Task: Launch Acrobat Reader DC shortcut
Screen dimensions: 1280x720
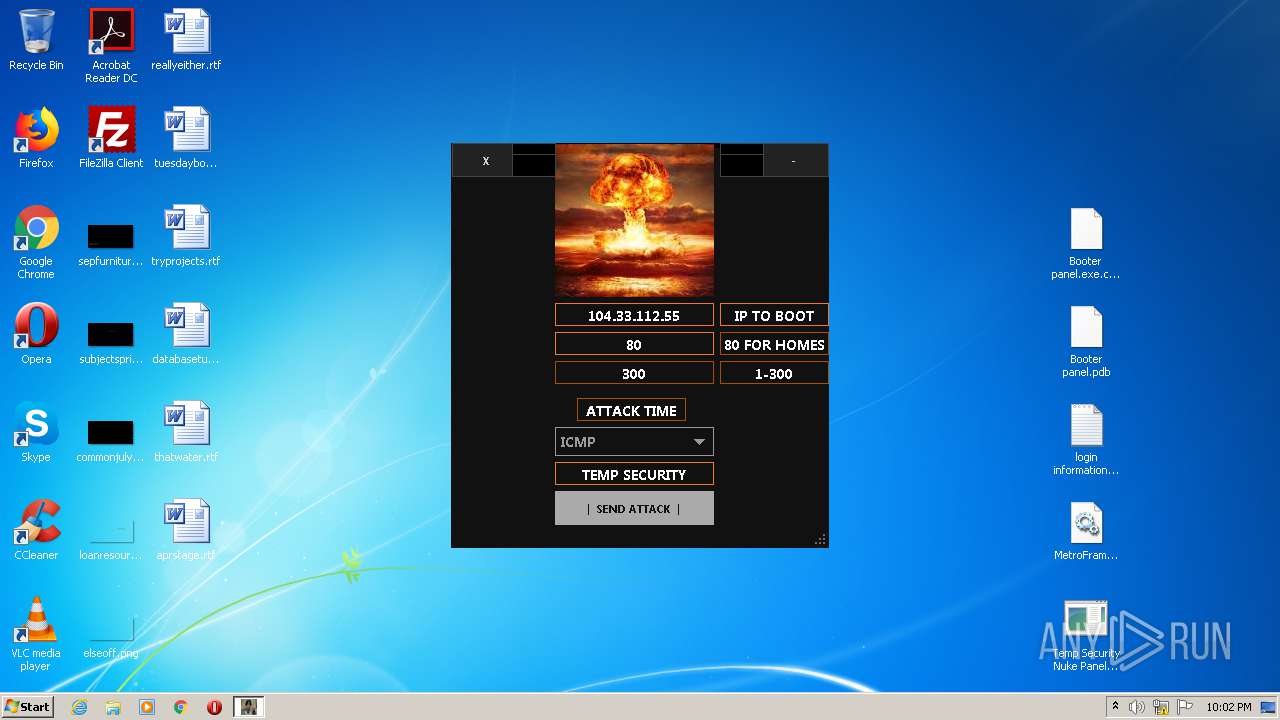Action: pyautogui.click(x=111, y=46)
